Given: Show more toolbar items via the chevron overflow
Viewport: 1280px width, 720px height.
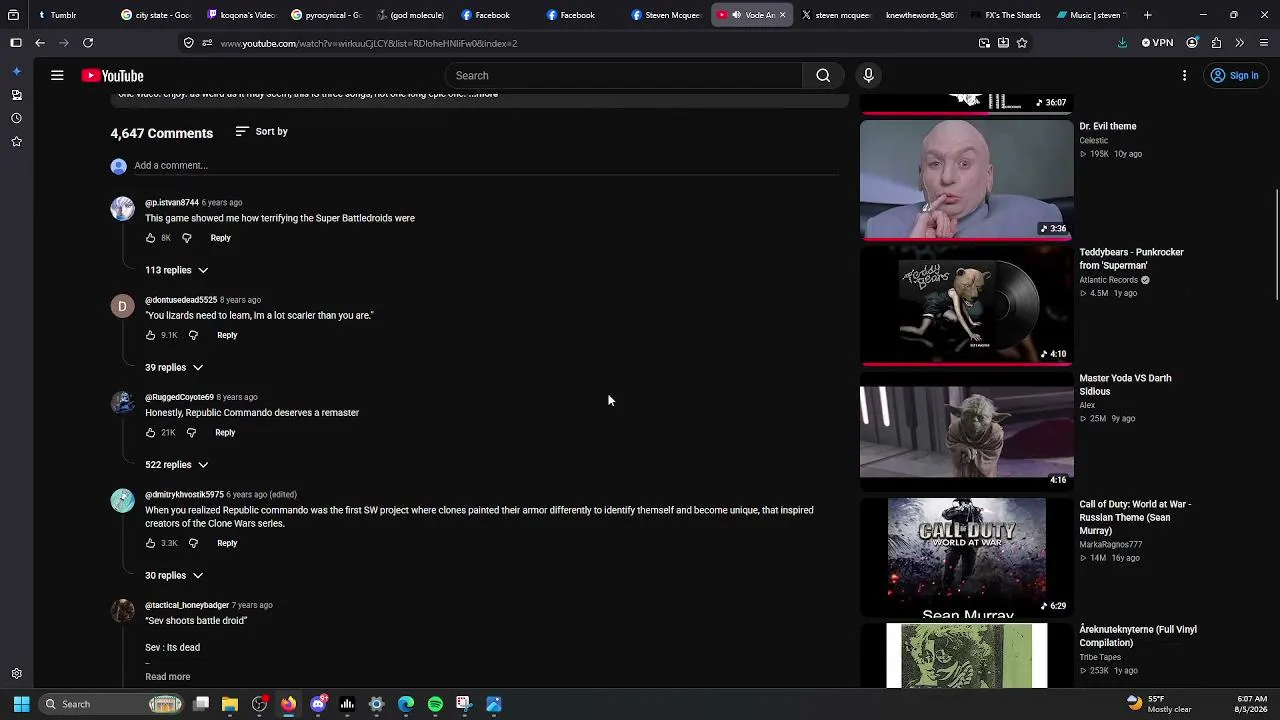Looking at the screenshot, I should [x=1240, y=43].
